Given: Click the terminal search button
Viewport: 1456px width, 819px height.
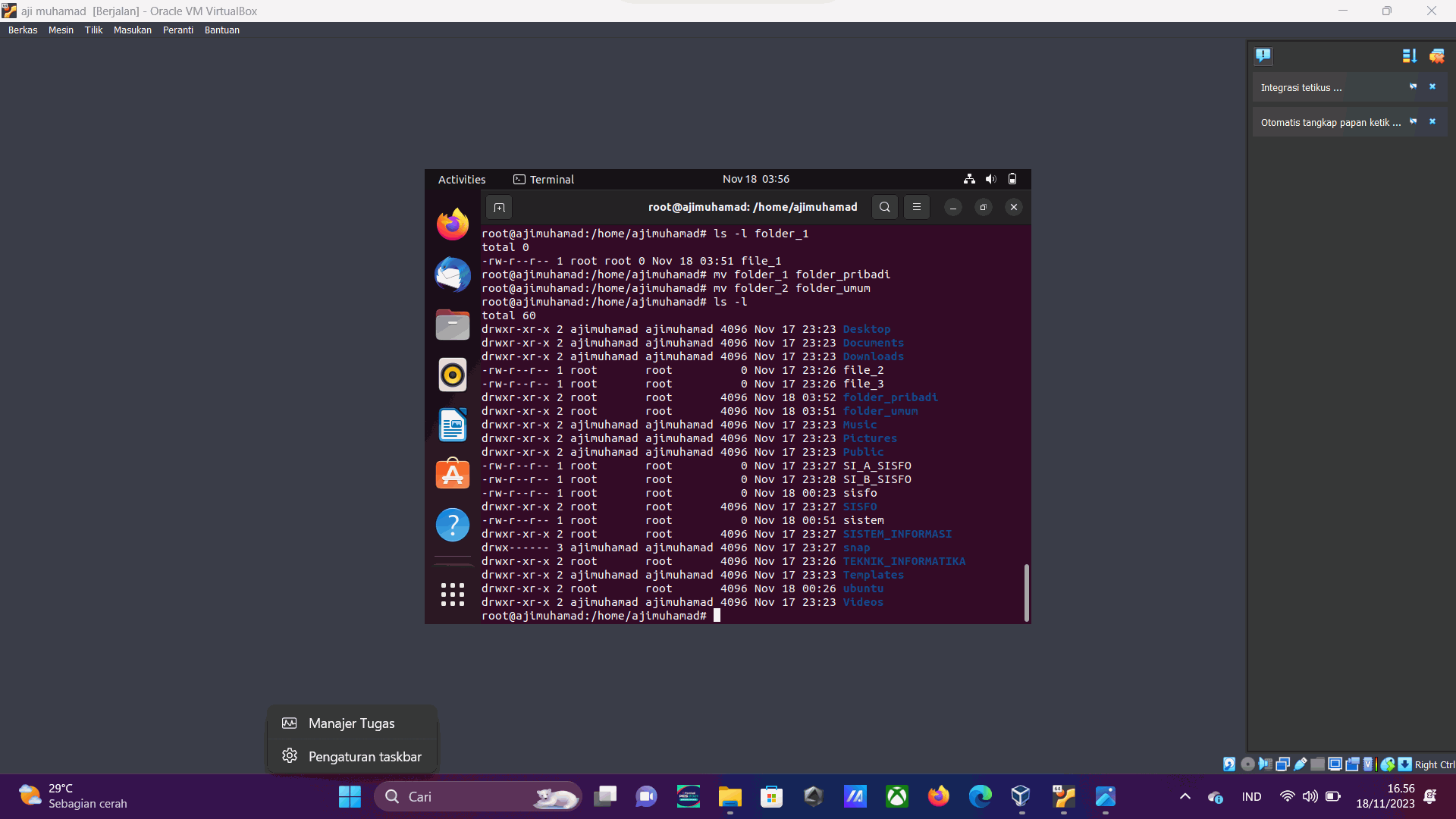Looking at the screenshot, I should point(884,207).
